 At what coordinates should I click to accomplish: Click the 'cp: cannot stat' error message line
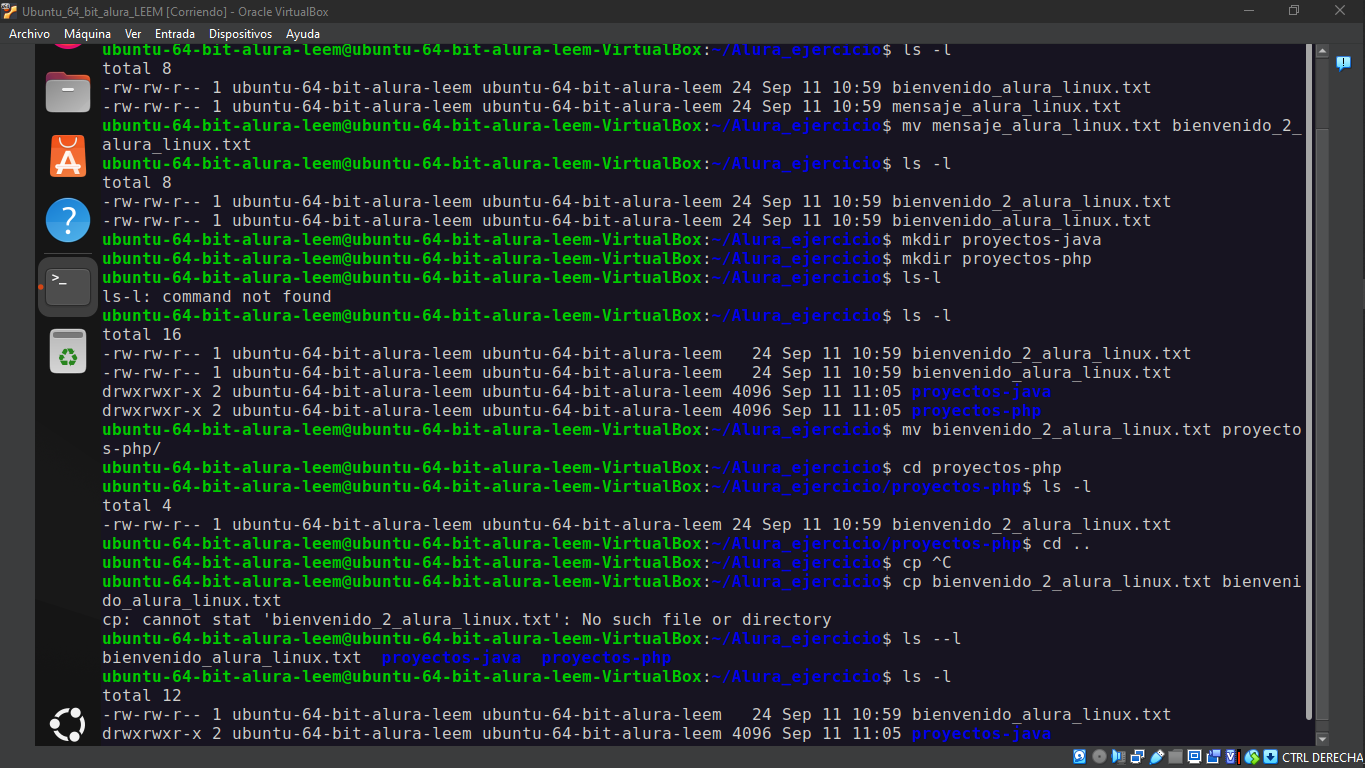tap(467, 620)
